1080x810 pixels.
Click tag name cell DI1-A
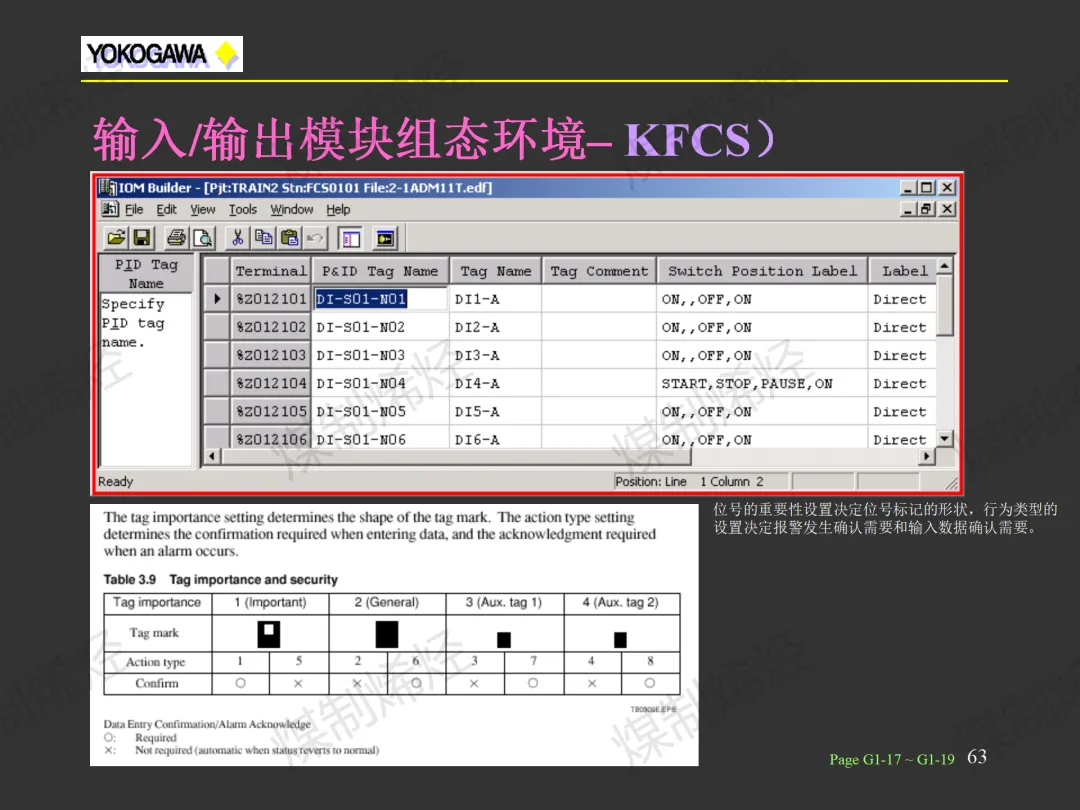click(x=496, y=299)
